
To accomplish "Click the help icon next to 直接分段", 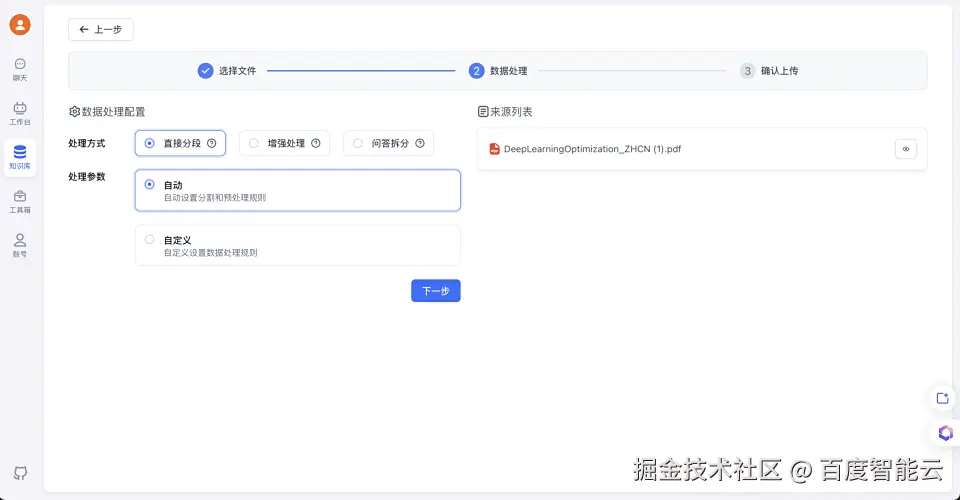I will [x=212, y=143].
